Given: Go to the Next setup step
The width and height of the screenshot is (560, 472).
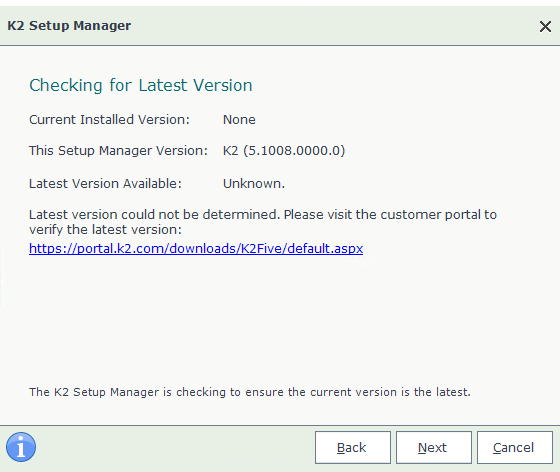Looking at the screenshot, I should (x=434, y=447).
